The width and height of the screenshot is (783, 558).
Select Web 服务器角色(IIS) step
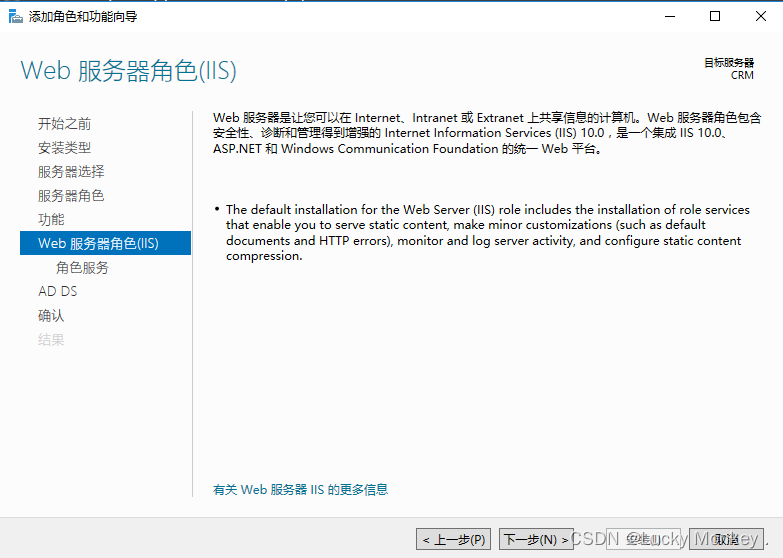tap(105, 243)
